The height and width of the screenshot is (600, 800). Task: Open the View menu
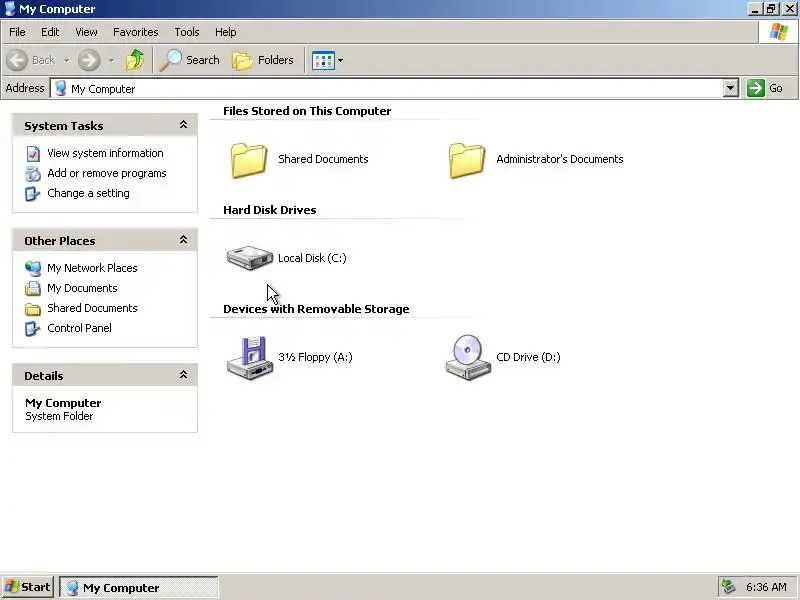pos(86,32)
